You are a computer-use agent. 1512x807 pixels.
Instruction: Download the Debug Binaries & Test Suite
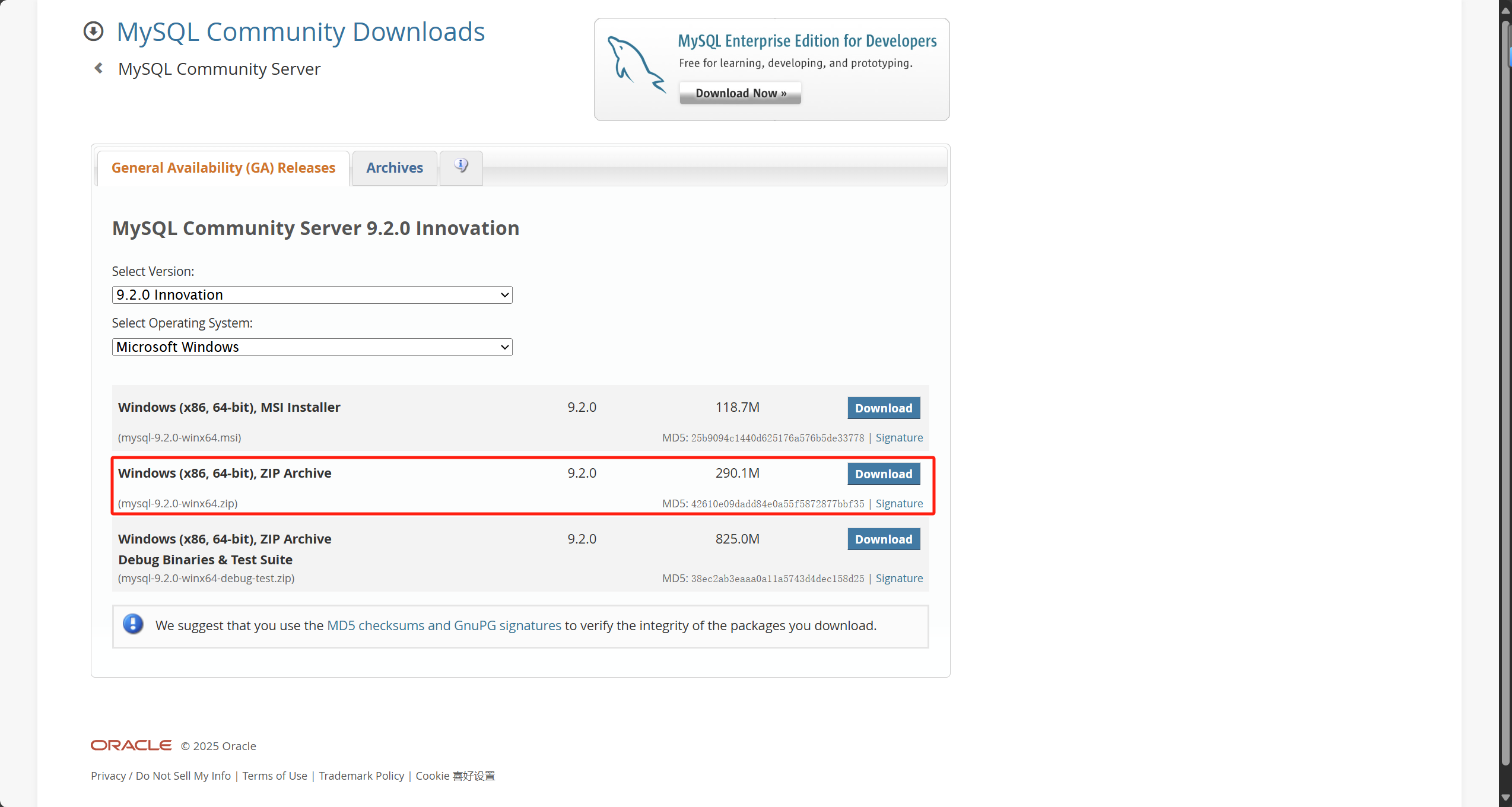883,539
